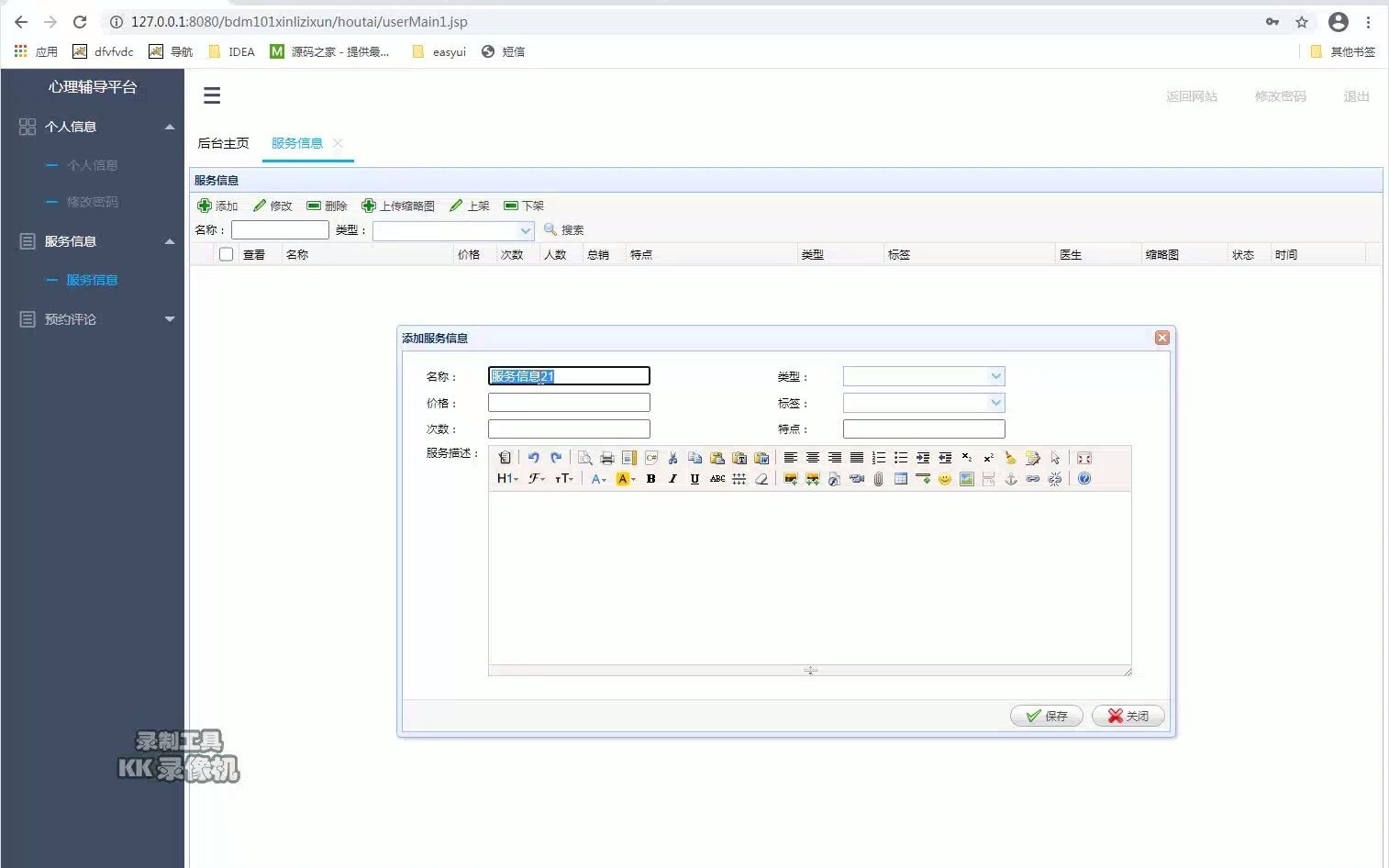
Task: Open 个人信息 submenu item in the sidebar
Action: [x=92, y=165]
